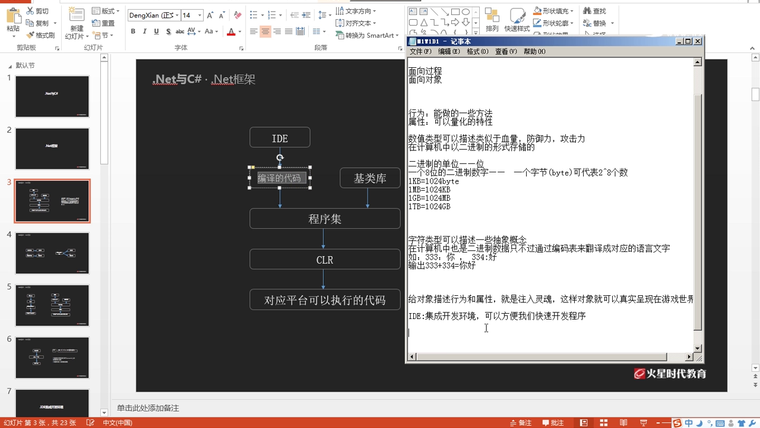Click the Format Painter (格式刷) icon
Screen dimensions: 760x428
coord(40,35)
